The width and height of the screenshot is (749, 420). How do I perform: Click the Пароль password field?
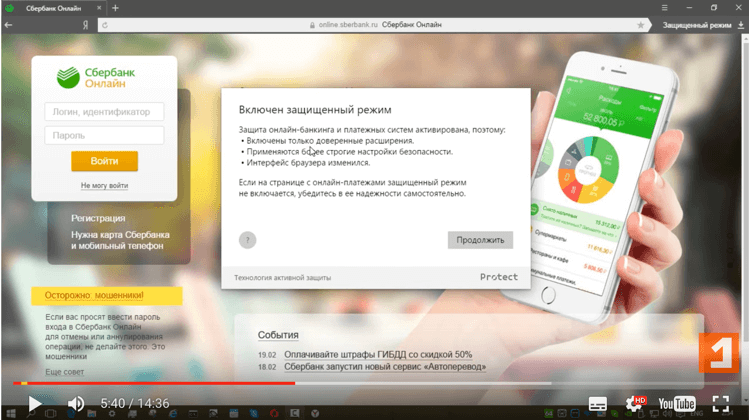pos(104,135)
